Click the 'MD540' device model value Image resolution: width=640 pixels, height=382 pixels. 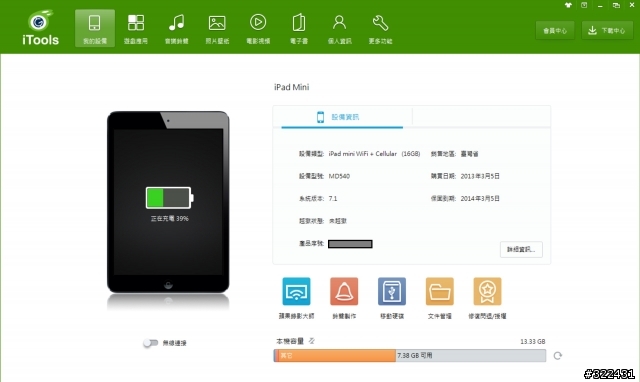339,176
